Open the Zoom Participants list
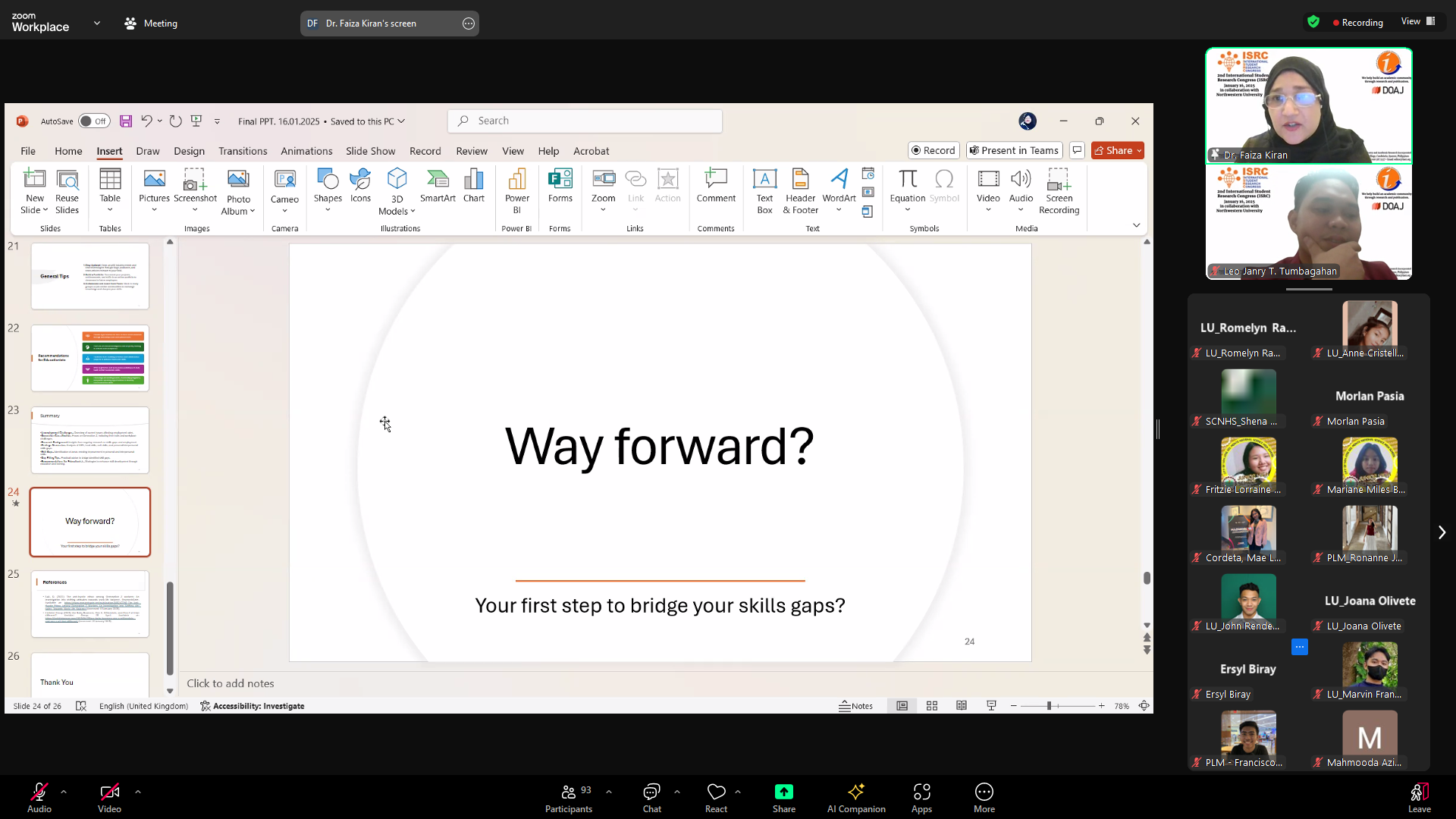This screenshot has width=1456, height=819. coord(568,798)
